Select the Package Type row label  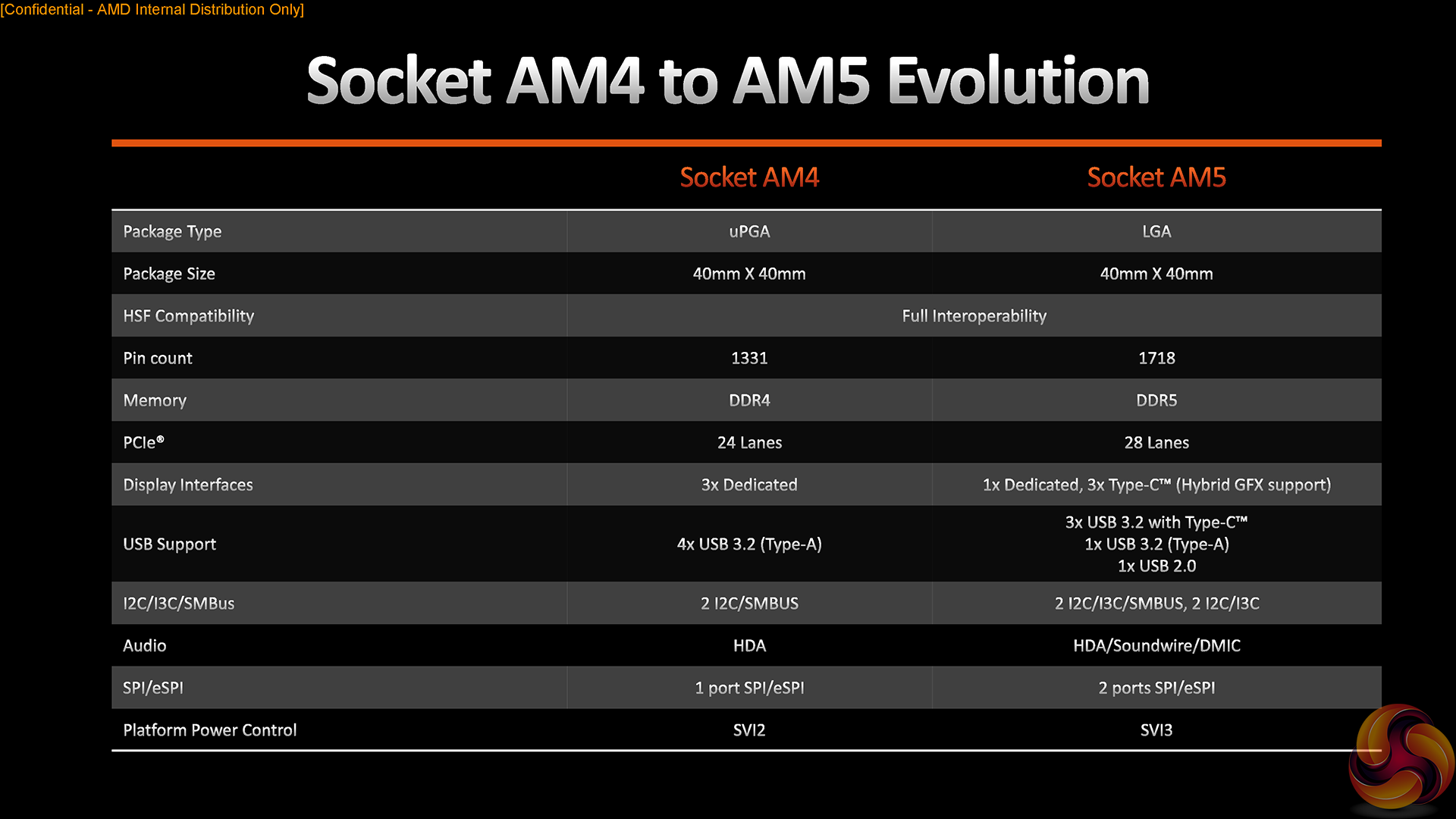point(172,231)
